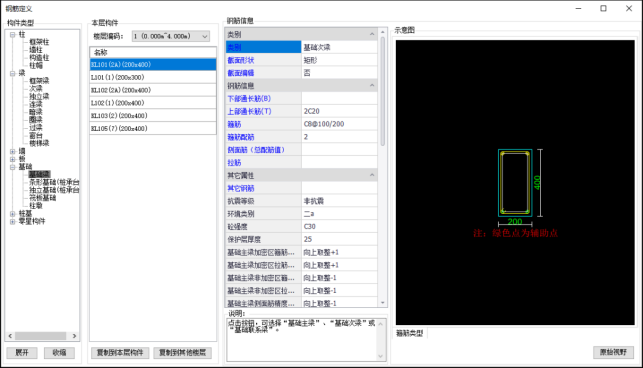Select 筏板基础 tree item

(42, 198)
